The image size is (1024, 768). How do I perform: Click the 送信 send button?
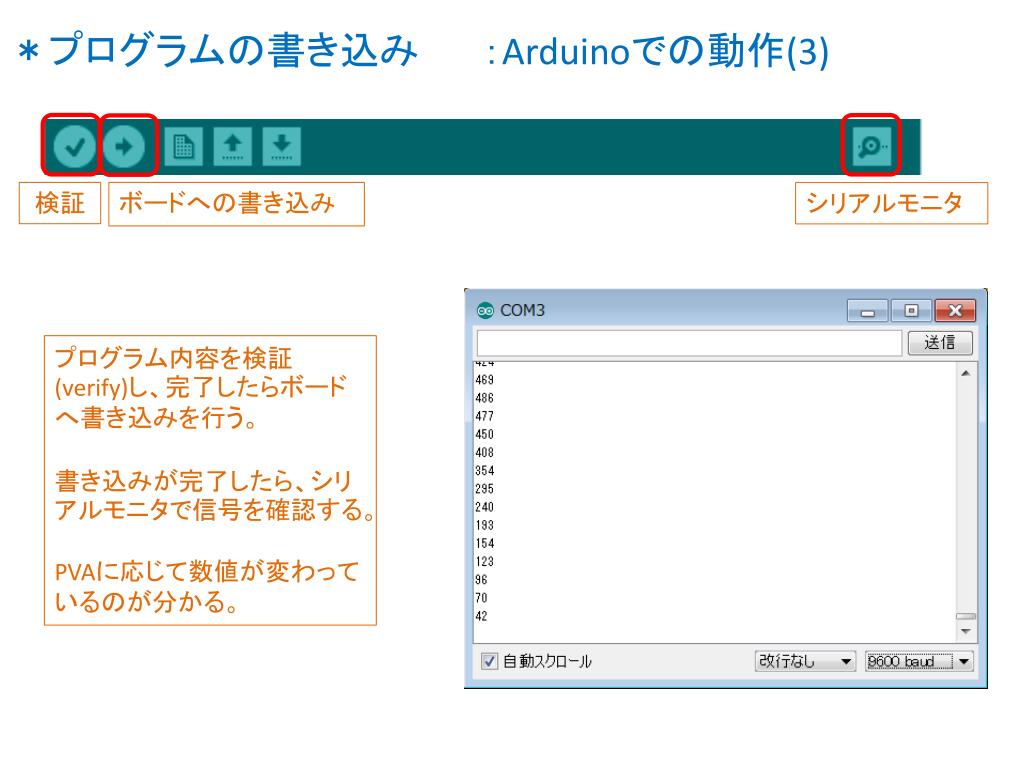tap(939, 343)
